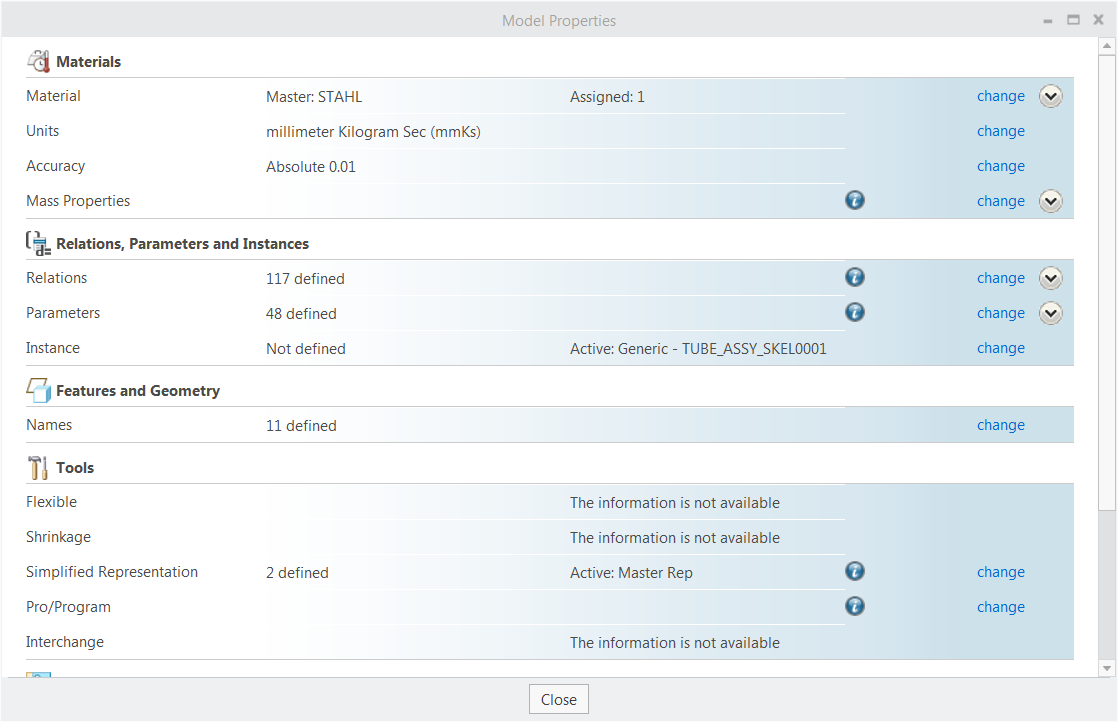Image resolution: width=1118 pixels, height=722 pixels.
Task: Click the Features and Geometry section icon
Action: click(38, 390)
